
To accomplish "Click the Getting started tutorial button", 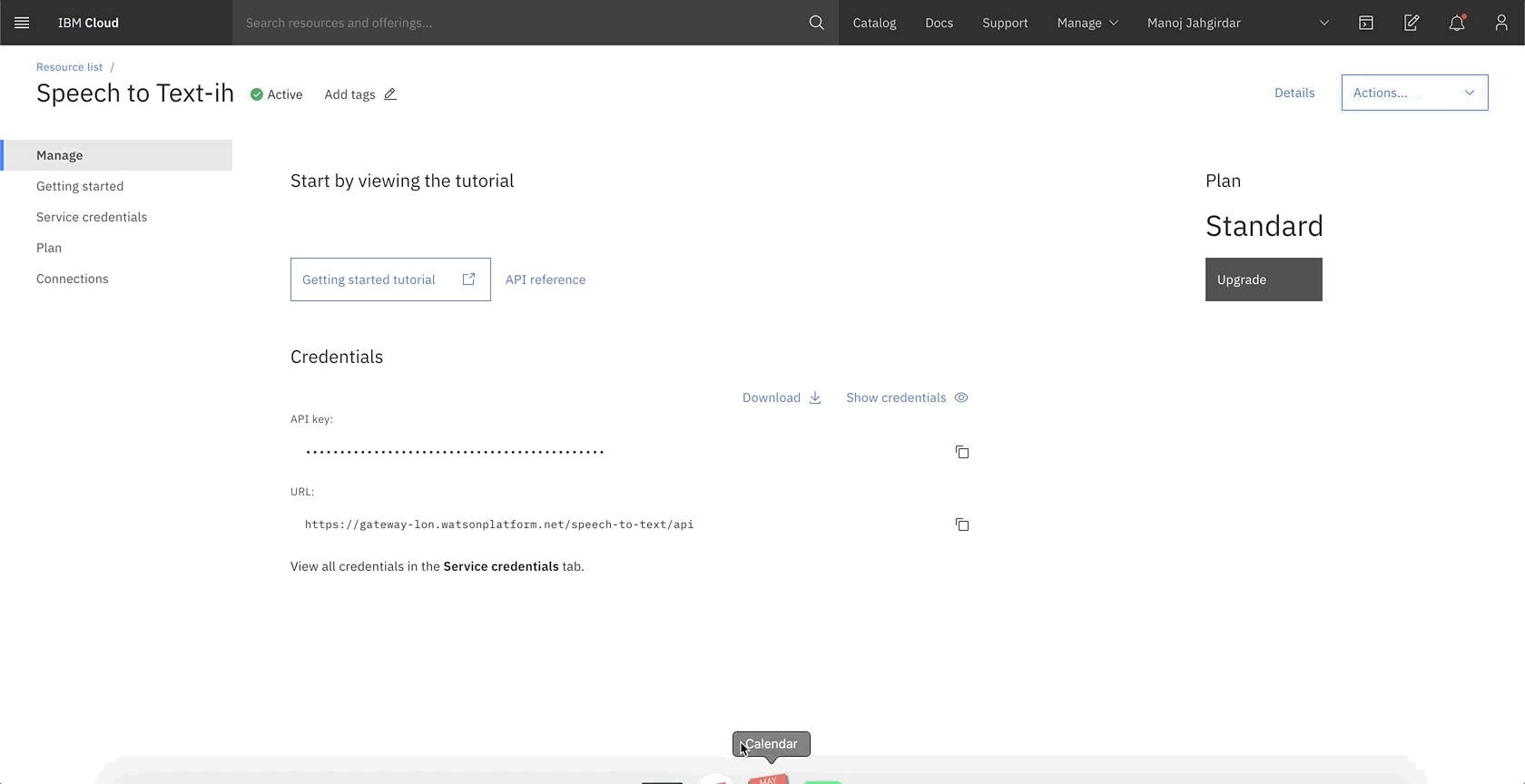I will [390, 279].
